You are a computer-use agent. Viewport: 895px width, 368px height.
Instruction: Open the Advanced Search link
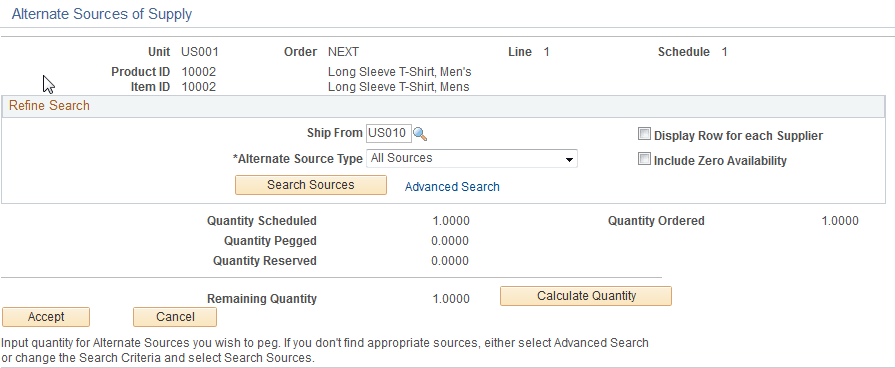[x=452, y=187]
